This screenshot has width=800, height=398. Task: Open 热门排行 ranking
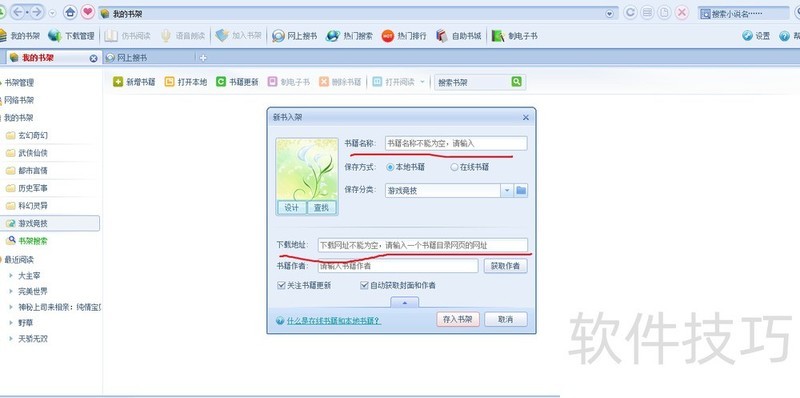[404, 36]
